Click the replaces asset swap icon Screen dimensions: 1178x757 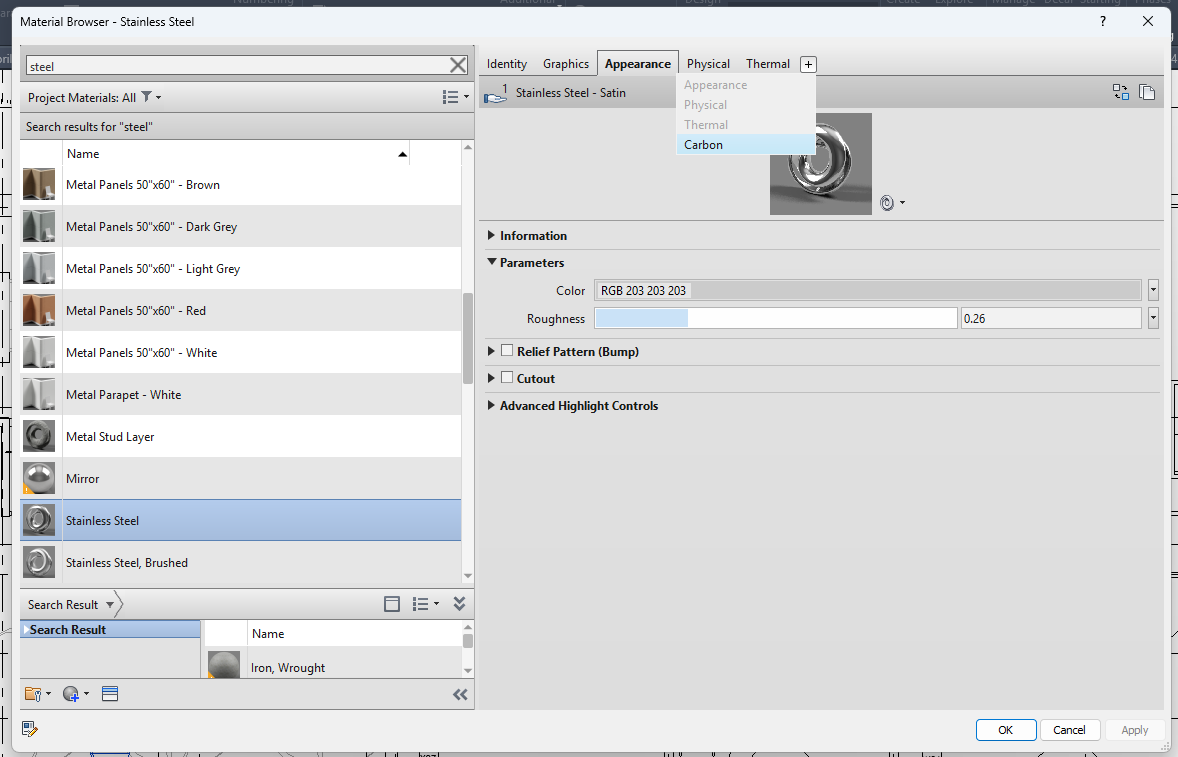pyautogui.click(x=1121, y=91)
